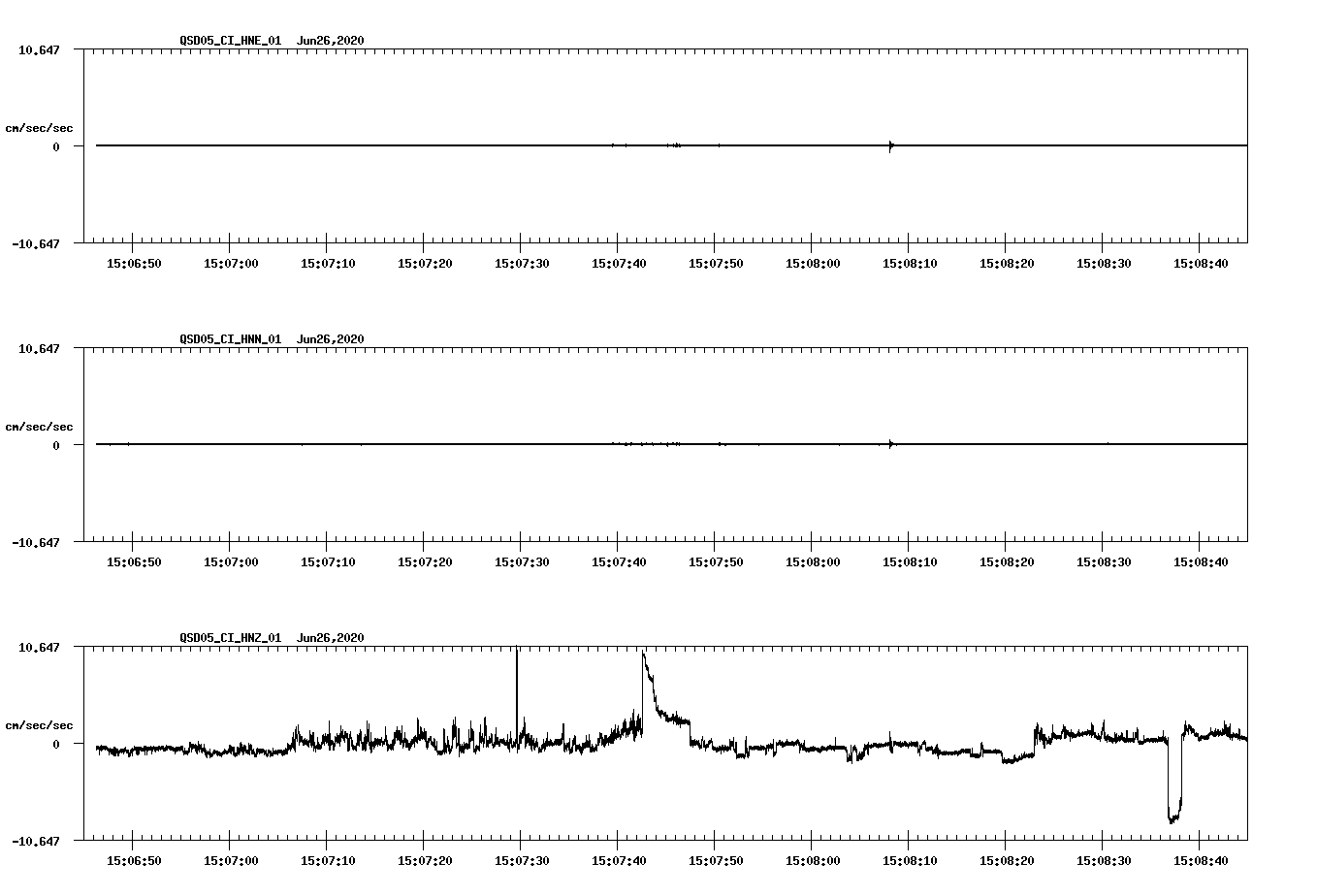Click the -10.647 bottom label of HNE plot

click(36, 243)
